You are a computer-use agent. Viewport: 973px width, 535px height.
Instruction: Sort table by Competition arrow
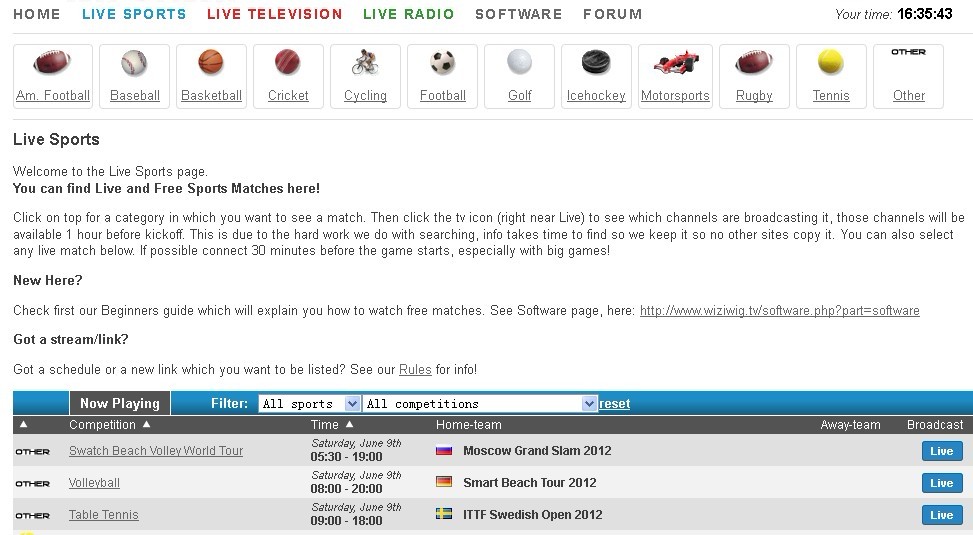(146, 425)
